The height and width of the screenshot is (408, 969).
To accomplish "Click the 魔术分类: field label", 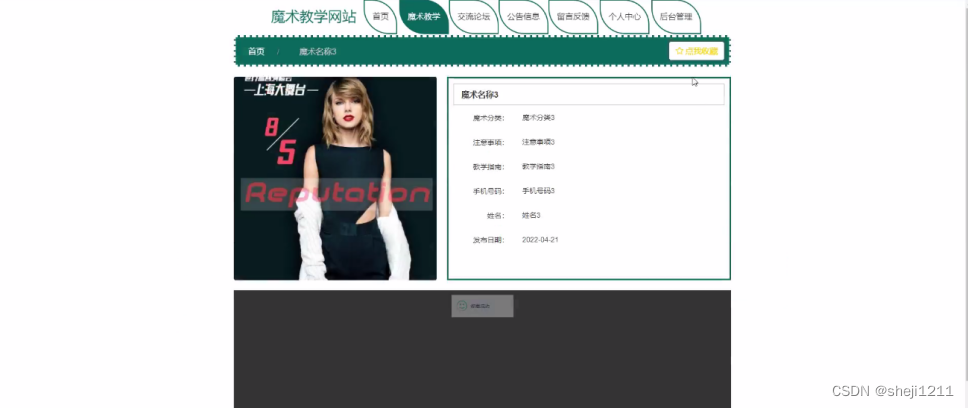I will click(x=489, y=118).
